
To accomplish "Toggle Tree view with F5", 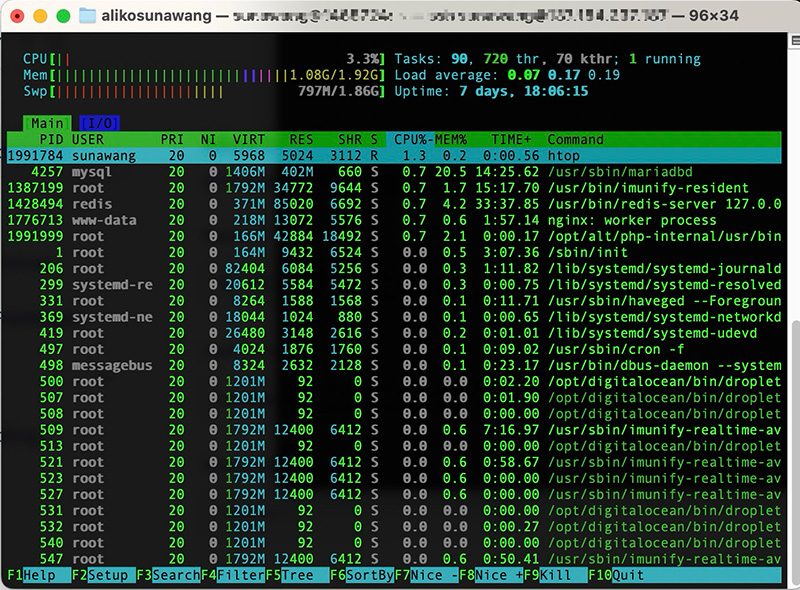I will pos(297,575).
